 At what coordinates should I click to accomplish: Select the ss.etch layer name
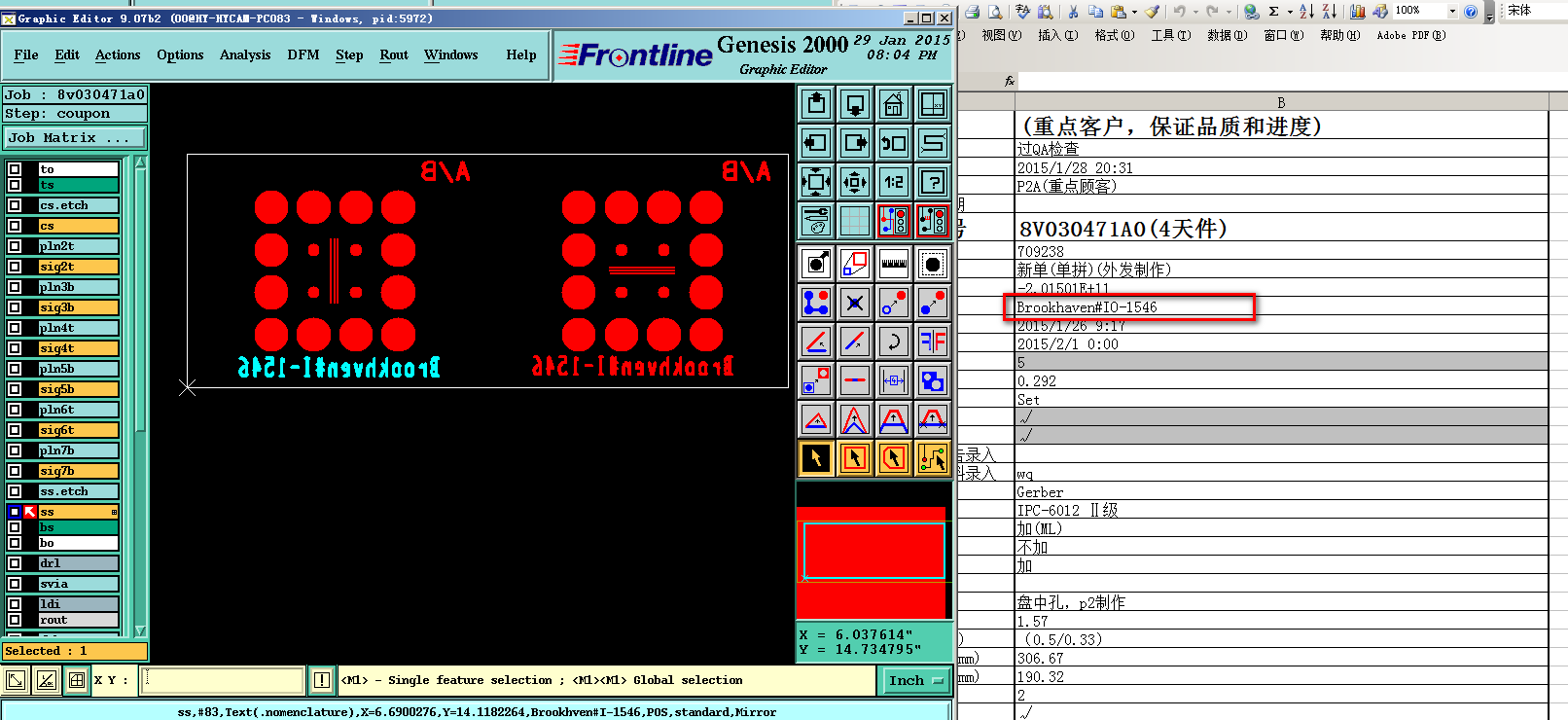(x=78, y=491)
